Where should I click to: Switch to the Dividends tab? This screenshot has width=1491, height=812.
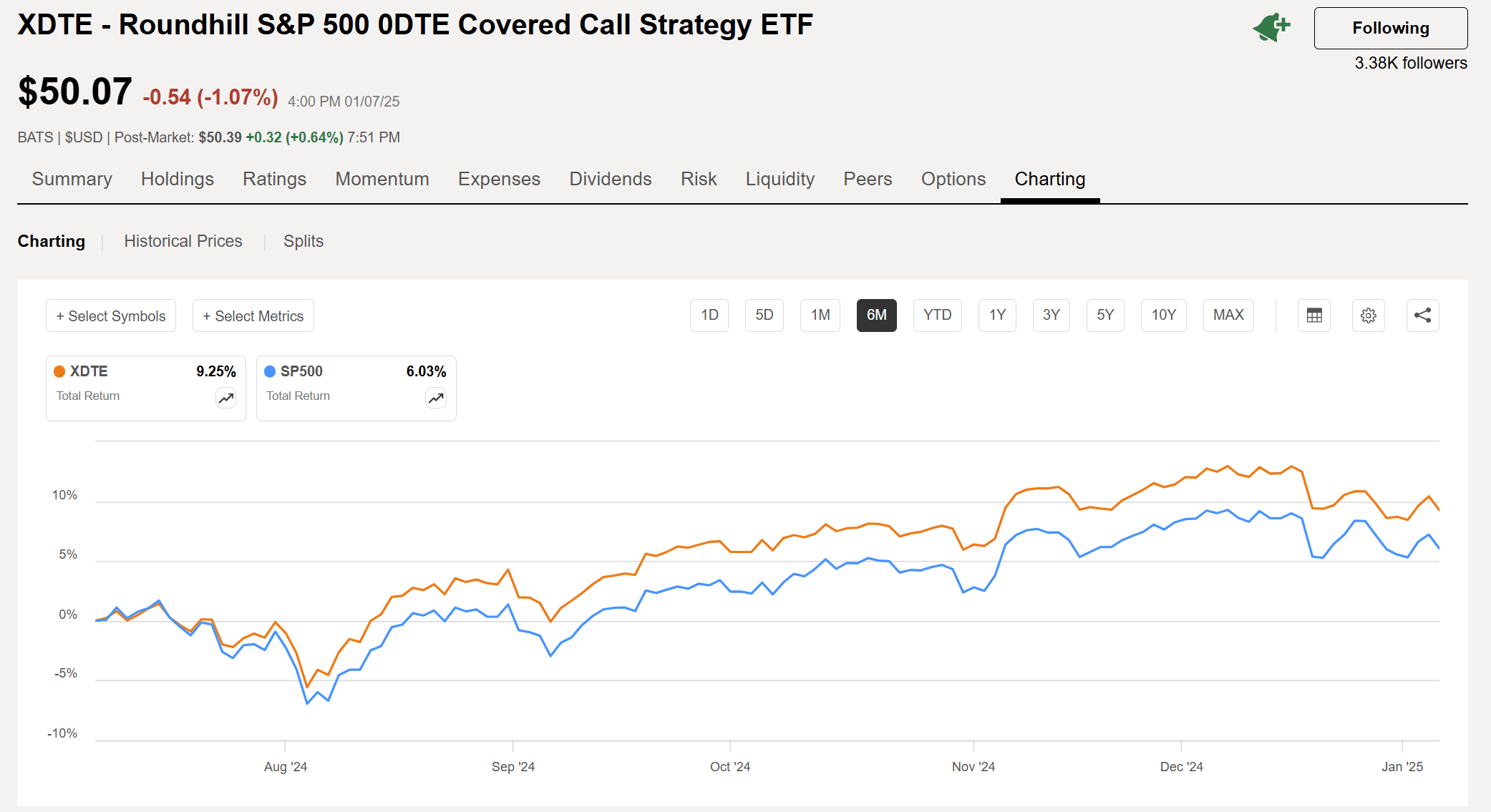[x=610, y=179]
